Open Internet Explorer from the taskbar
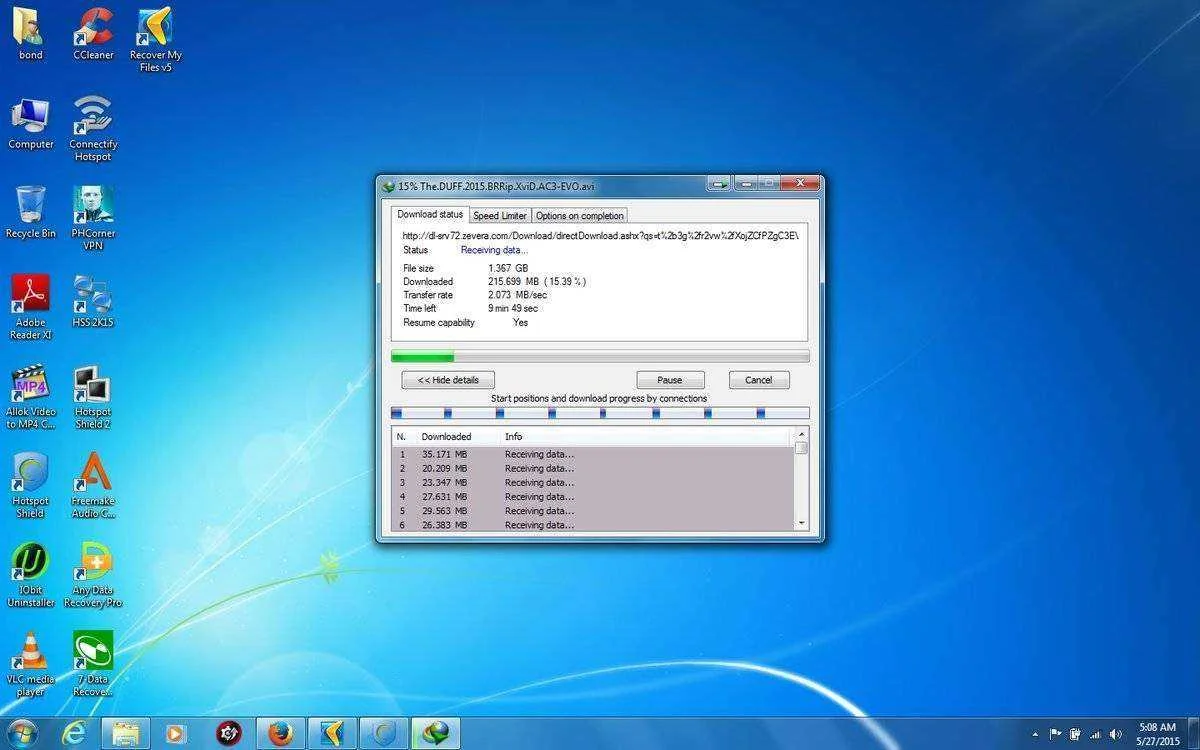 73,733
